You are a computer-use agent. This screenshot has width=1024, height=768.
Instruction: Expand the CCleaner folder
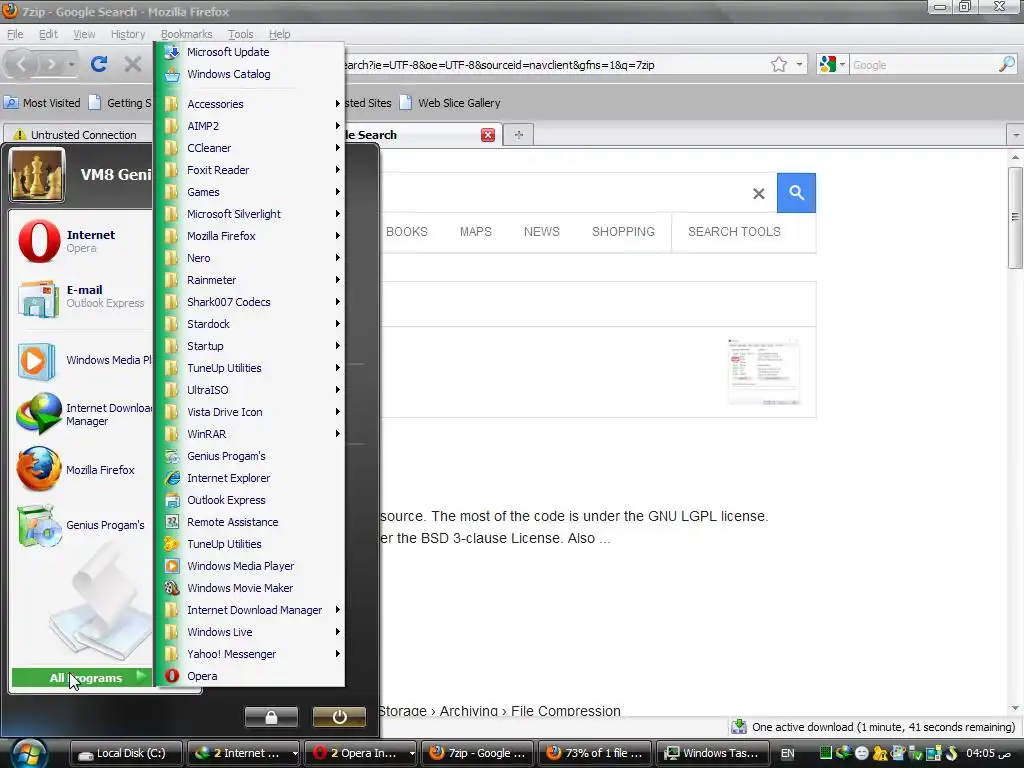click(249, 148)
